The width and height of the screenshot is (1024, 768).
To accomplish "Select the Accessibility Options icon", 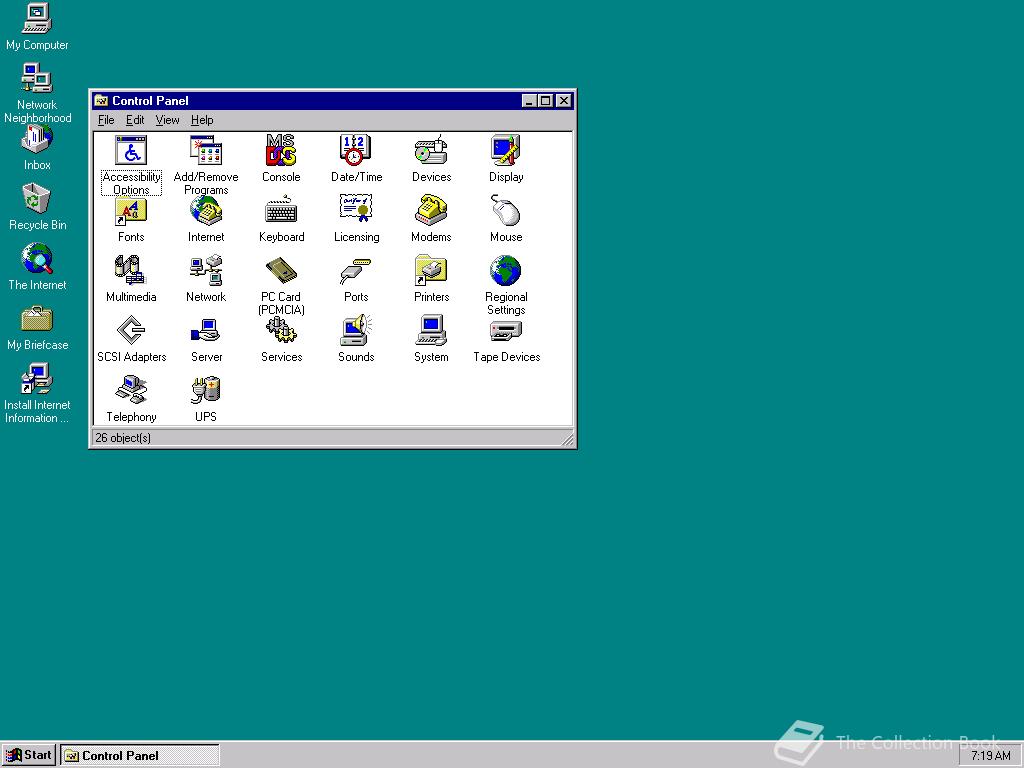I will point(131,150).
